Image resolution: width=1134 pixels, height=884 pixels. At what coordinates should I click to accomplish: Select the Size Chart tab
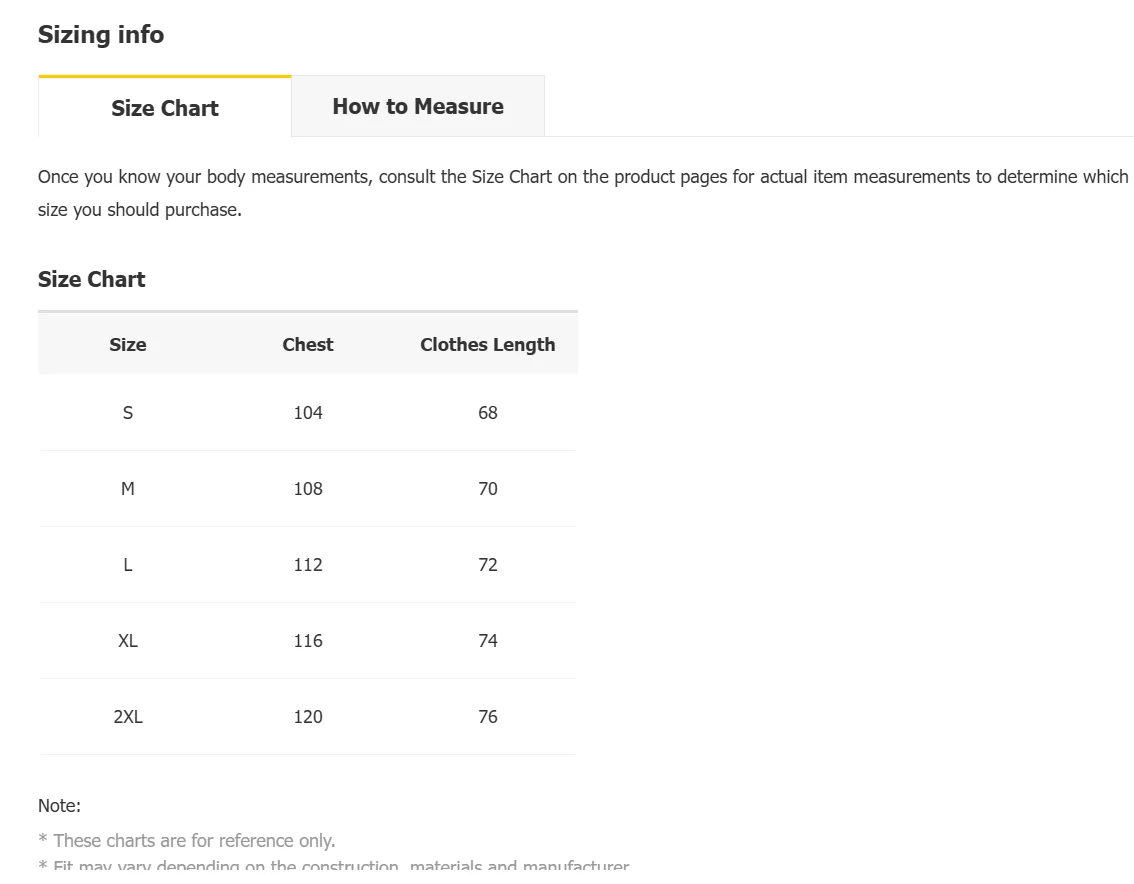[x=165, y=108]
